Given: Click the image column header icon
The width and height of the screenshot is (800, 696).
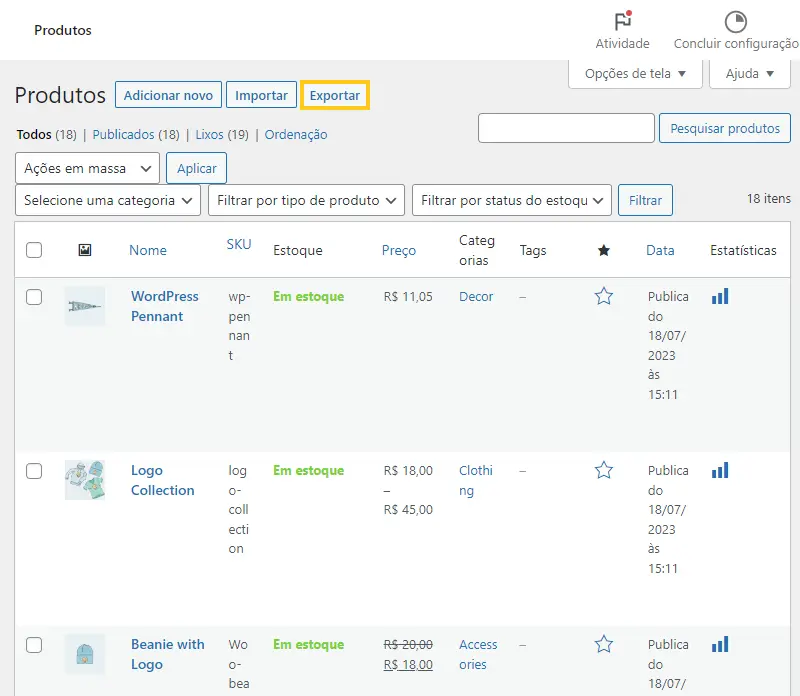Looking at the screenshot, I should [x=85, y=250].
